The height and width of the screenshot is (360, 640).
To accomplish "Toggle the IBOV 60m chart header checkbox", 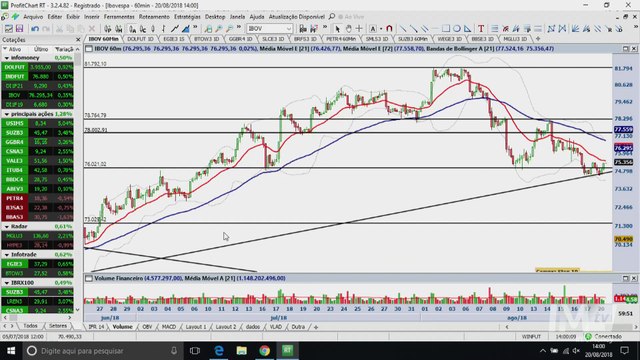I will (x=89, y=49).
